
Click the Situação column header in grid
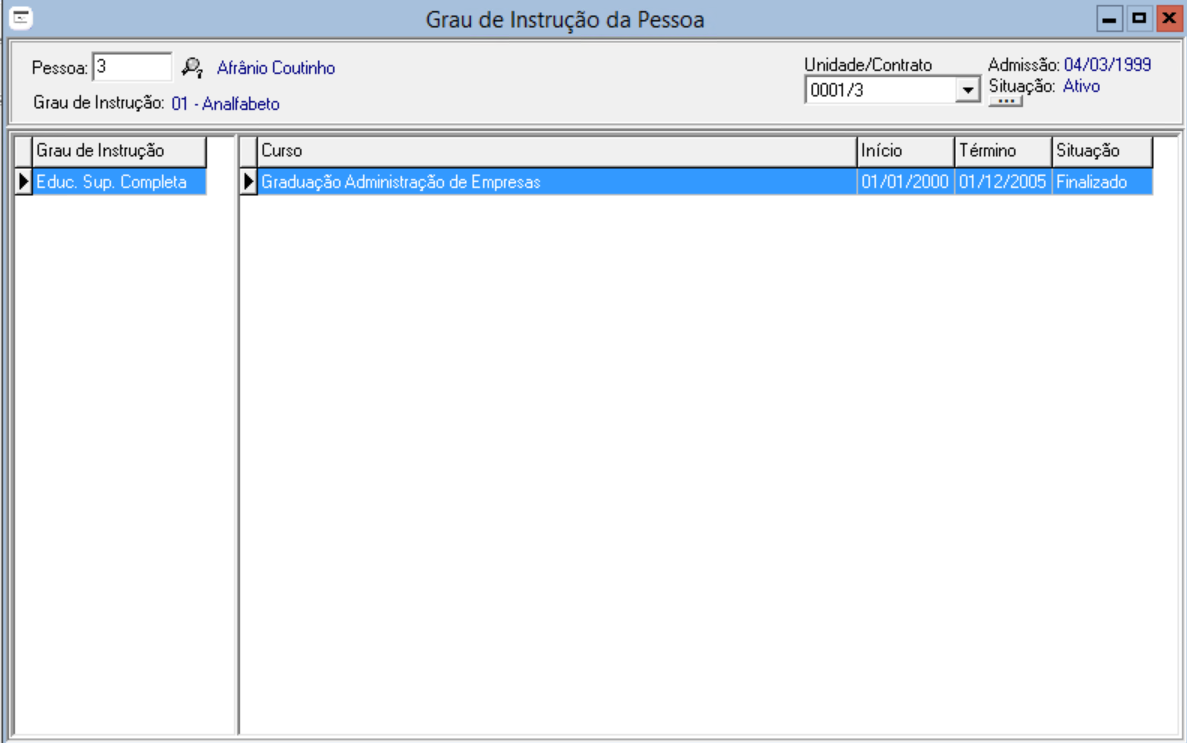[1101, 151]
